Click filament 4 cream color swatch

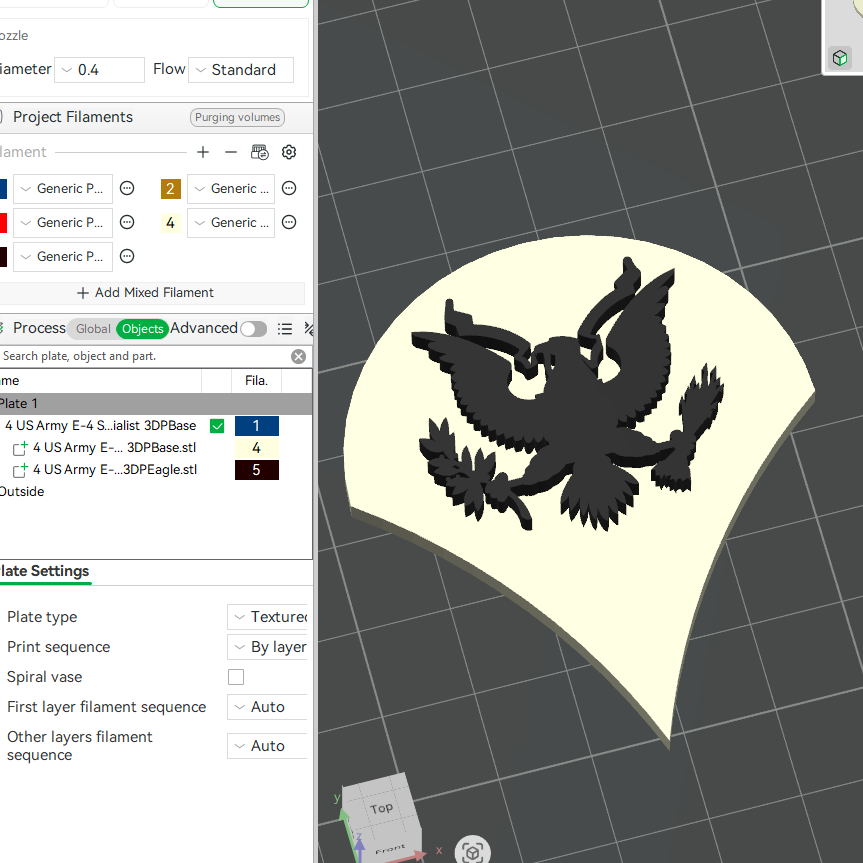(171, 223)
